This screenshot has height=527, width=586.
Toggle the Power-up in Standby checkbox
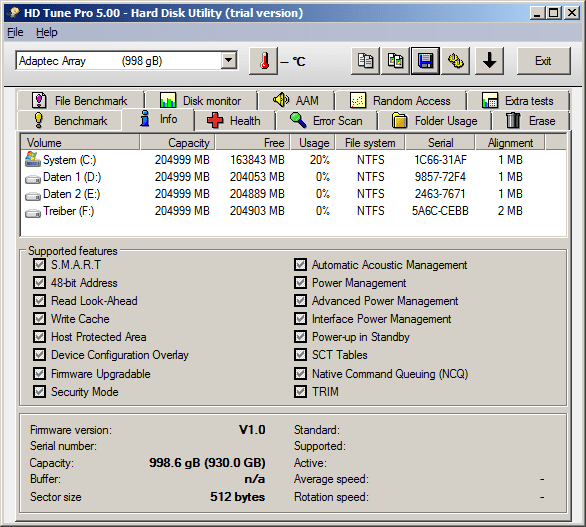300,336
